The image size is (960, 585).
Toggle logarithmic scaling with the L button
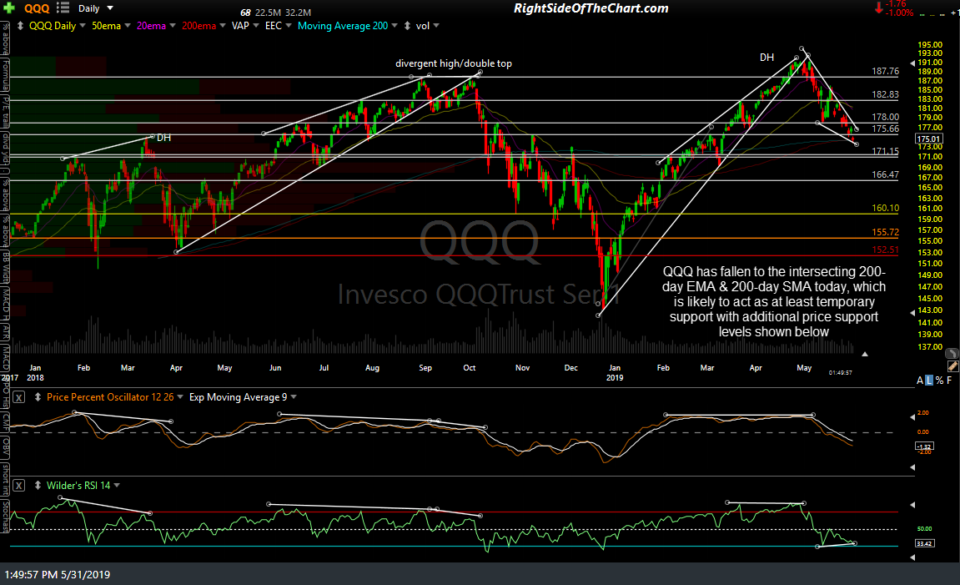pos(927,379)
